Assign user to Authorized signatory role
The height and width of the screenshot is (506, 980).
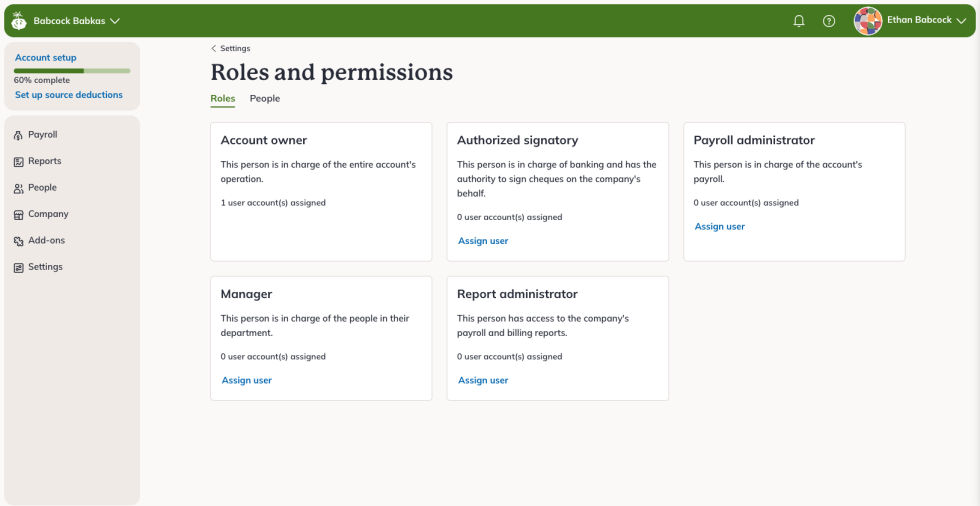(483, 241)
